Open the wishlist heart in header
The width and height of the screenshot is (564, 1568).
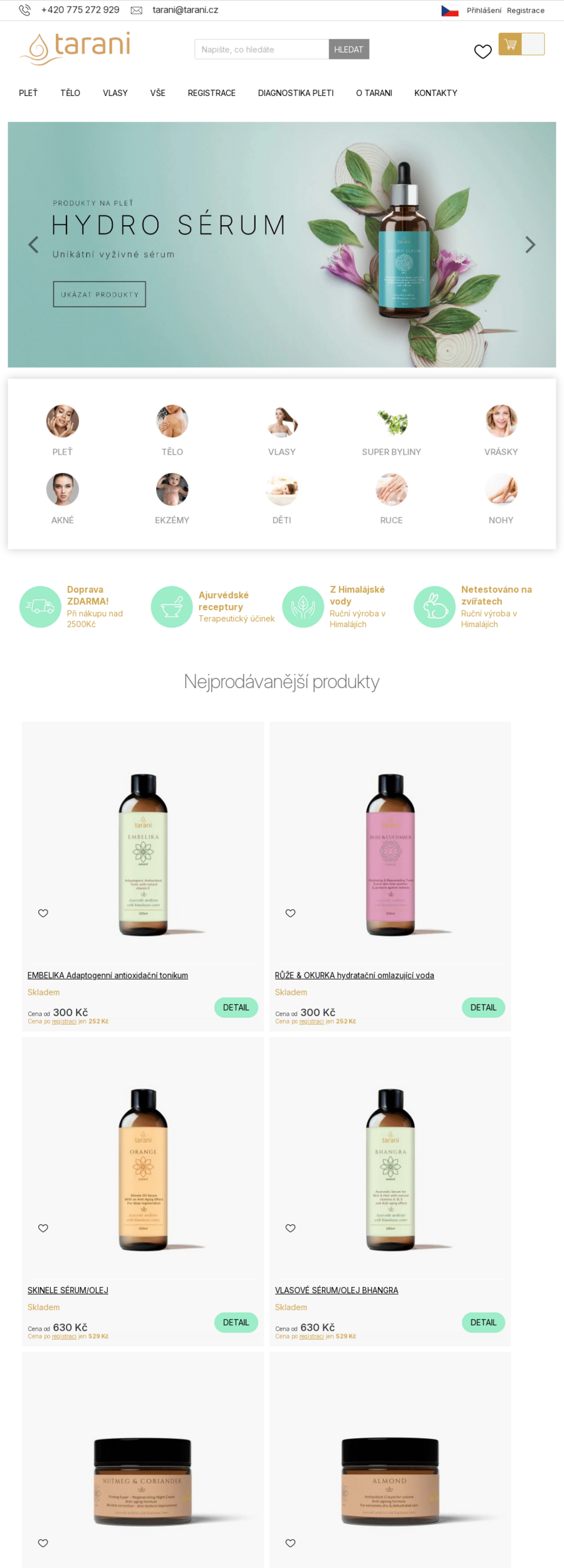(483, 51)
